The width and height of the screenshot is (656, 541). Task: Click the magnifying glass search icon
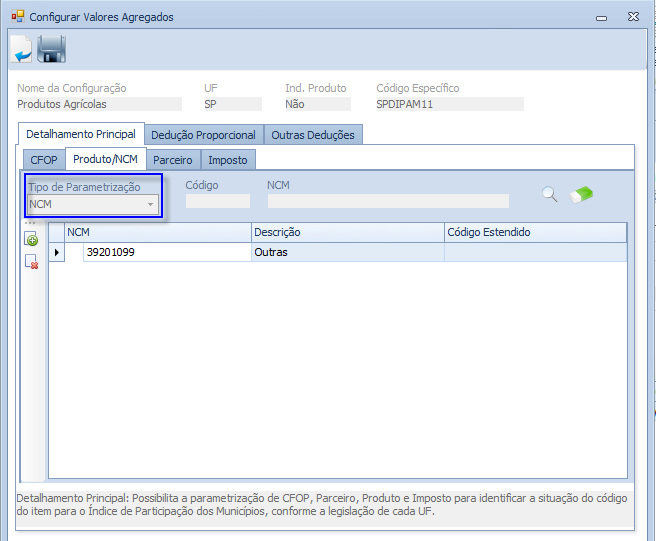549,195
